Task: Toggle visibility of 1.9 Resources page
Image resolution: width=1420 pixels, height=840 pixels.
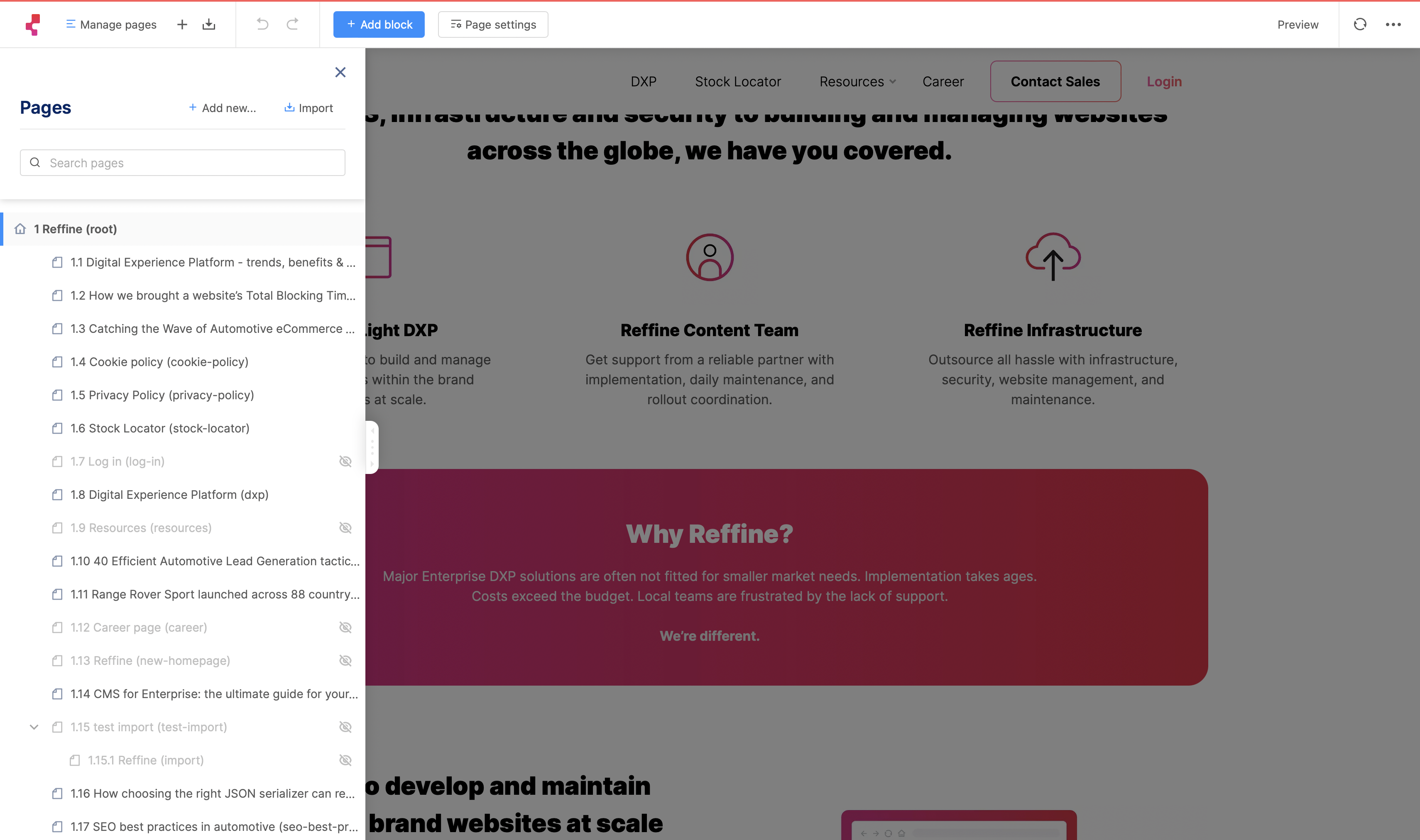Action: click(345, 527)
